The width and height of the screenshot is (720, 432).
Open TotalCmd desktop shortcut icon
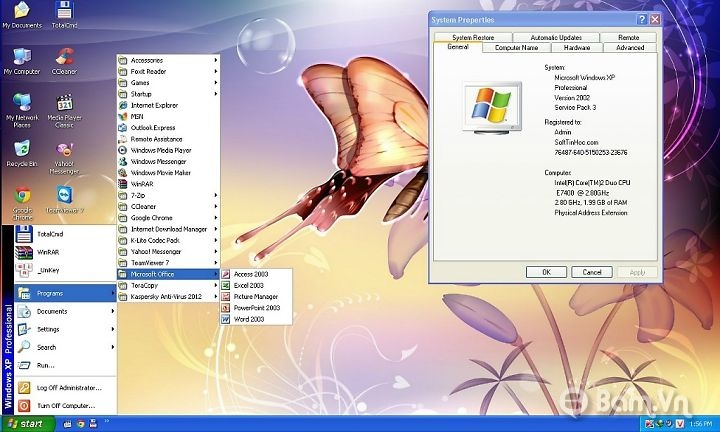pos(64,15)
